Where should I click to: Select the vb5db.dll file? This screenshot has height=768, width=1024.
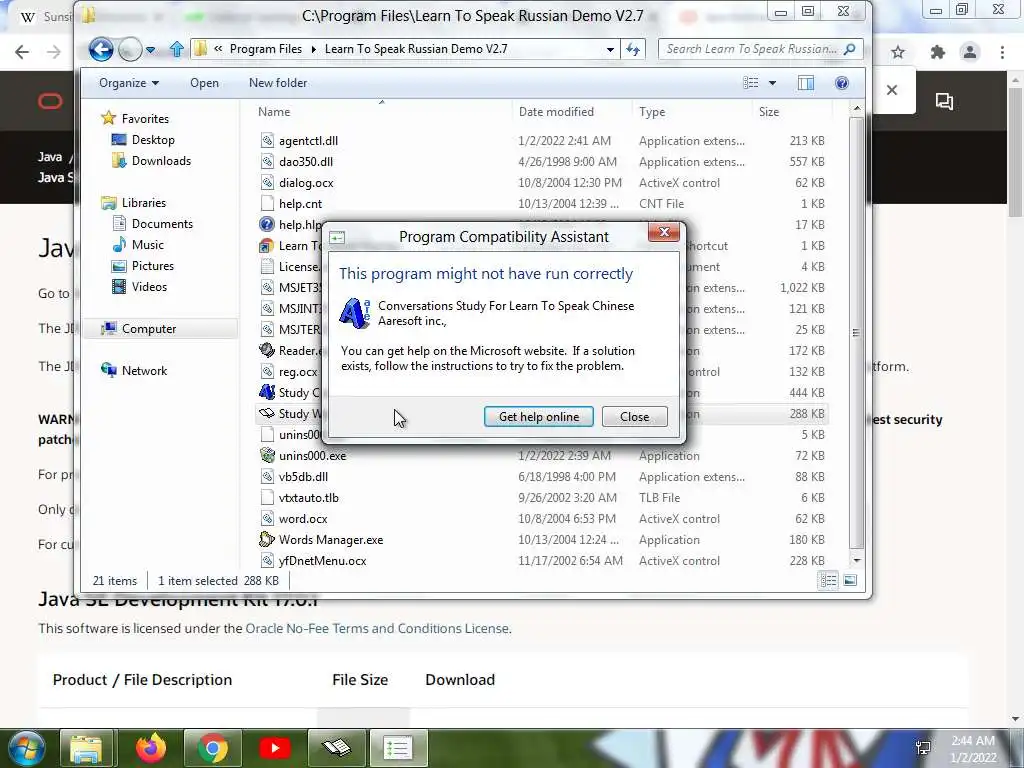(x=303, y=477)
